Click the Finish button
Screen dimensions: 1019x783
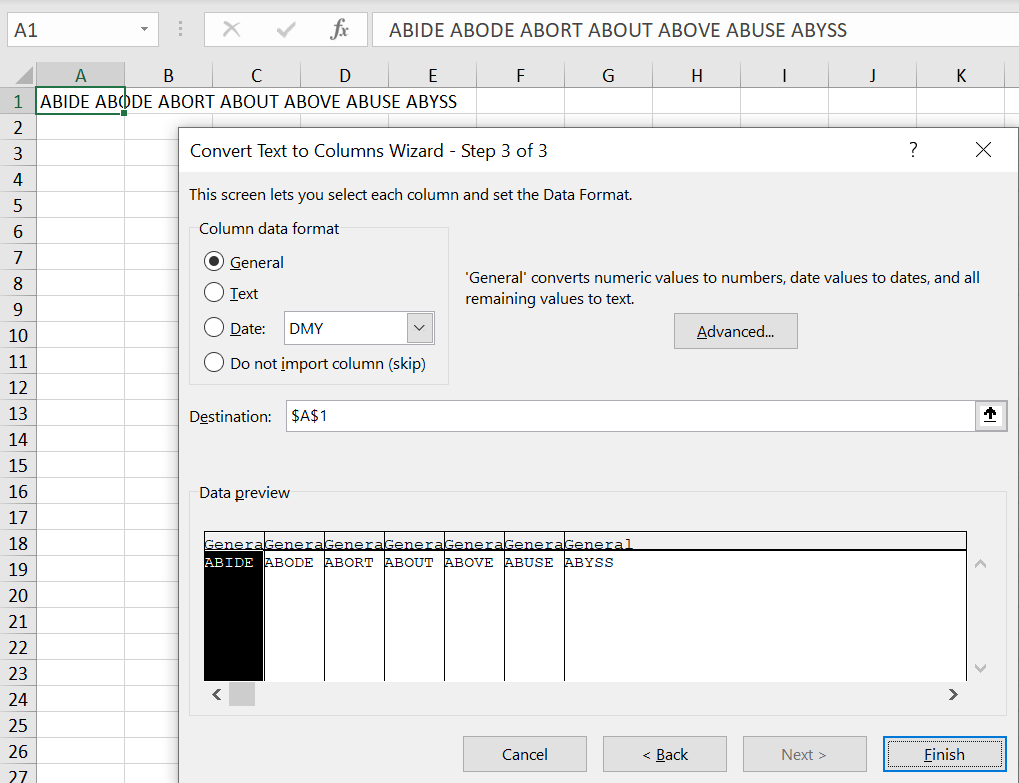coord(944,754)
